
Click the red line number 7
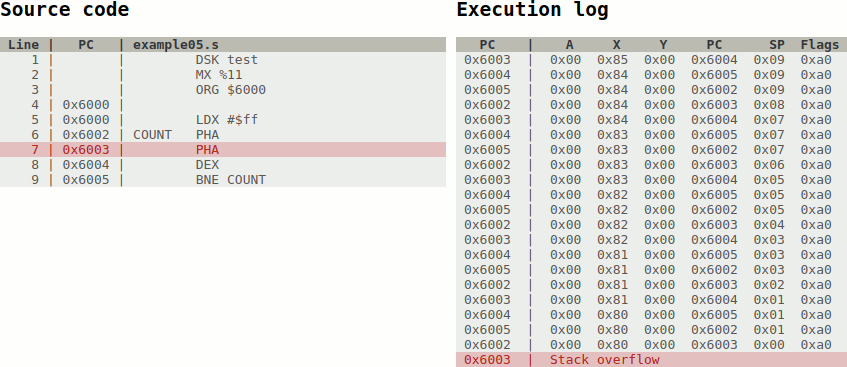coord(35,150)
